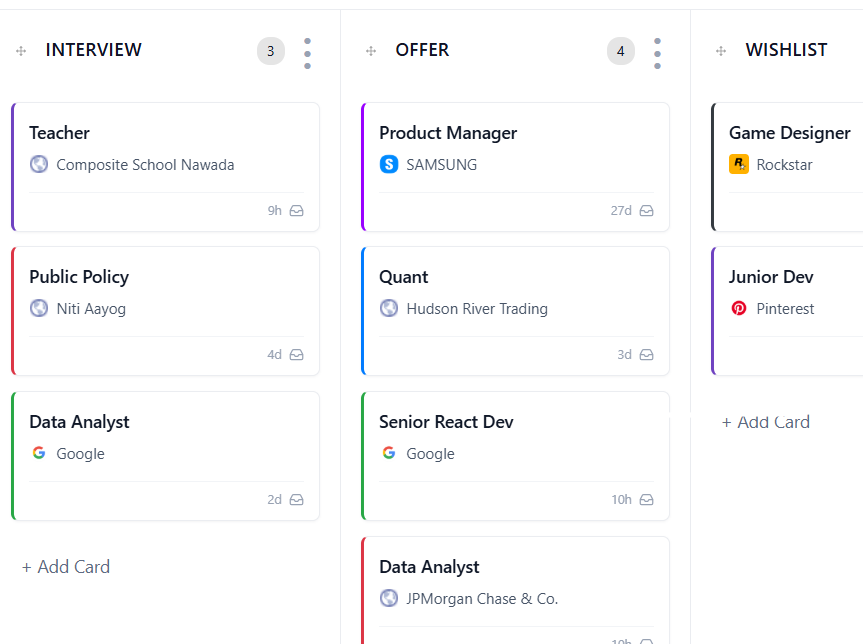Click inbox icon on Product Manager card
The width and height of the screenshot is (863, 644).
647,211
